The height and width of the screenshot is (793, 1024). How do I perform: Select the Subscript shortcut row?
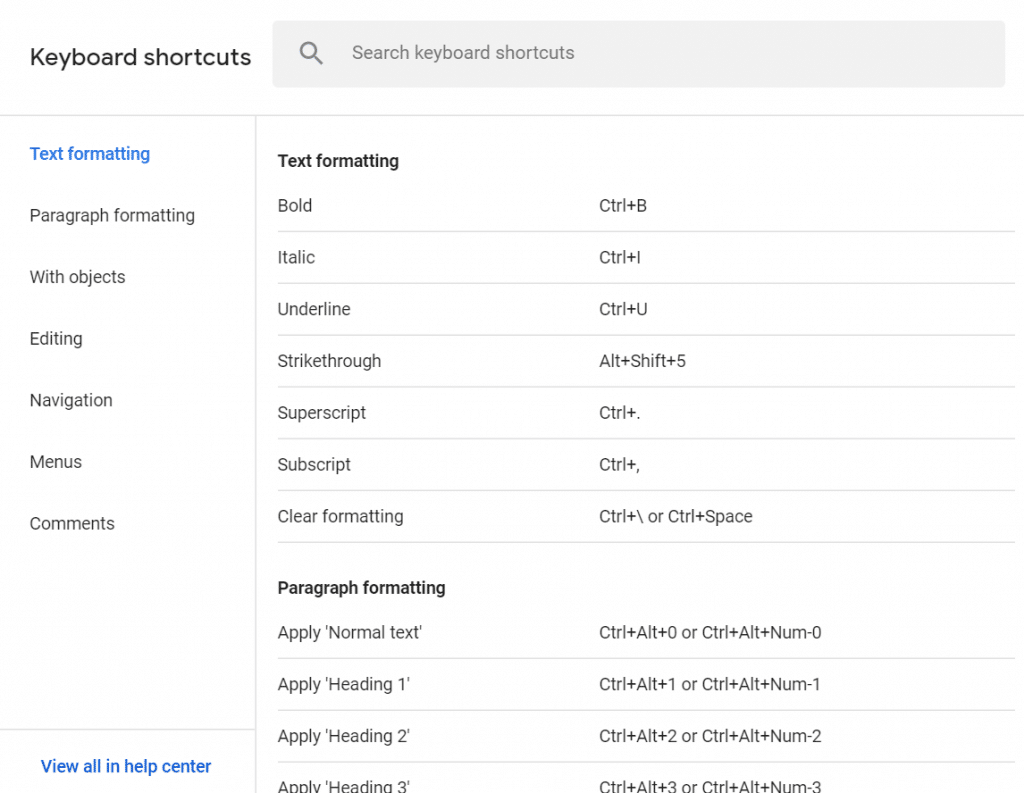click(645, 465)
